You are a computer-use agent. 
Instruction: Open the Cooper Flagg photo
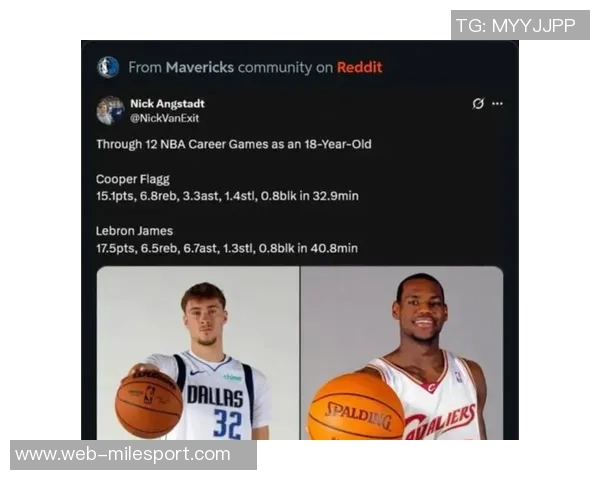(x=198, y=353)
